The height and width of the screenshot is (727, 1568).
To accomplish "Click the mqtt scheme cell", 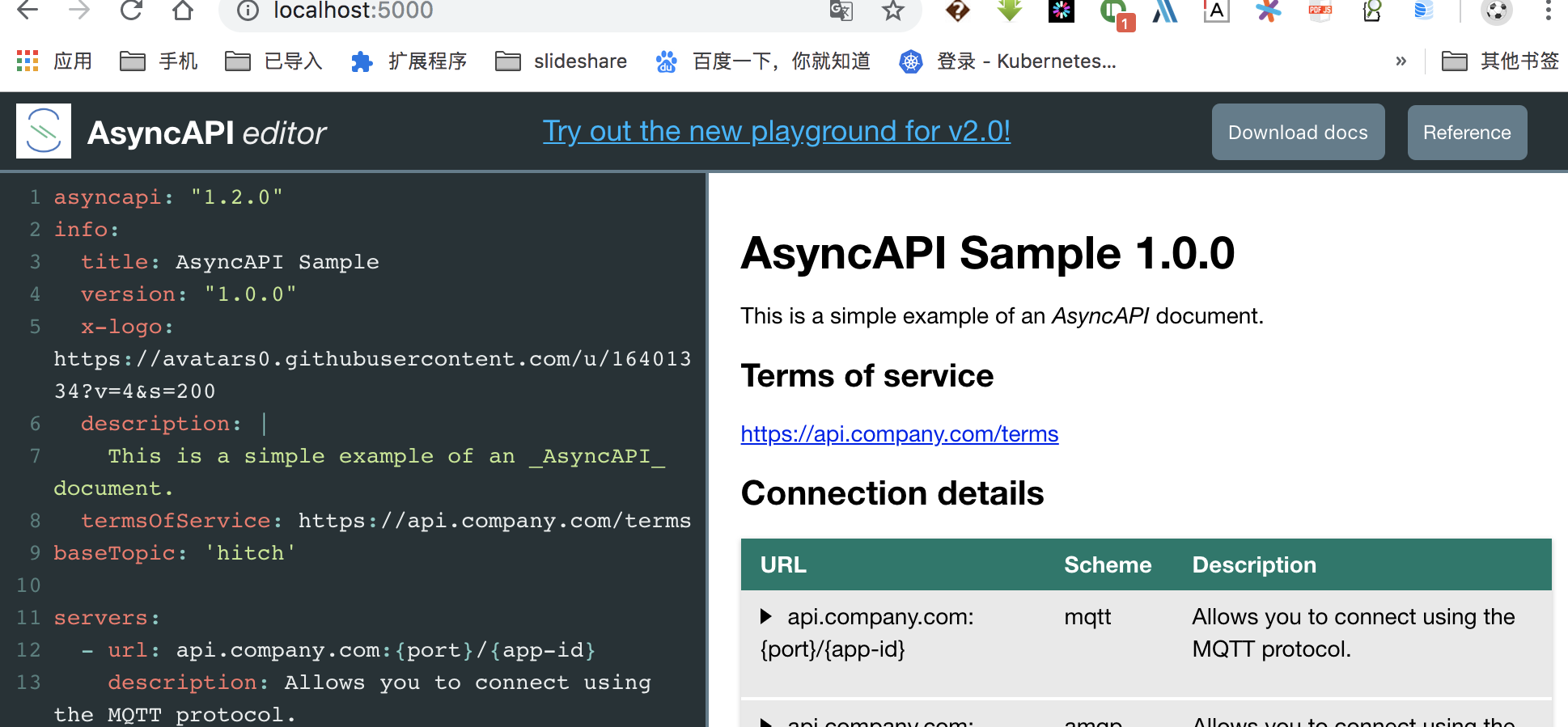I will click(x=1087, y=617).
